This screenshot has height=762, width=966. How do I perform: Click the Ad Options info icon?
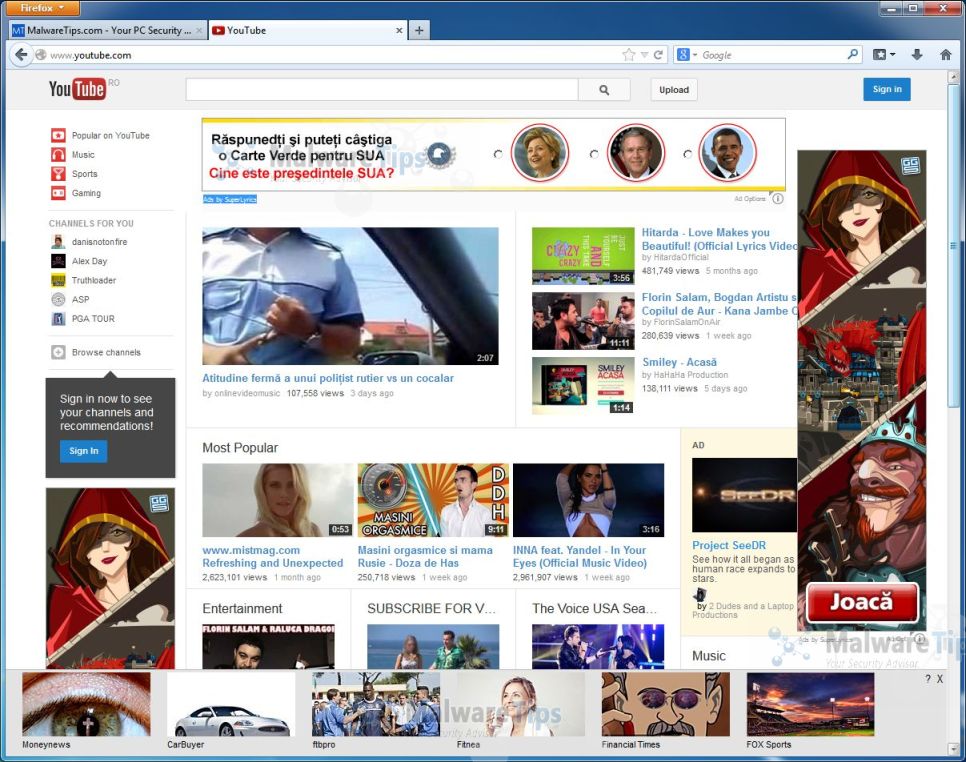click(x=778, y=198)
